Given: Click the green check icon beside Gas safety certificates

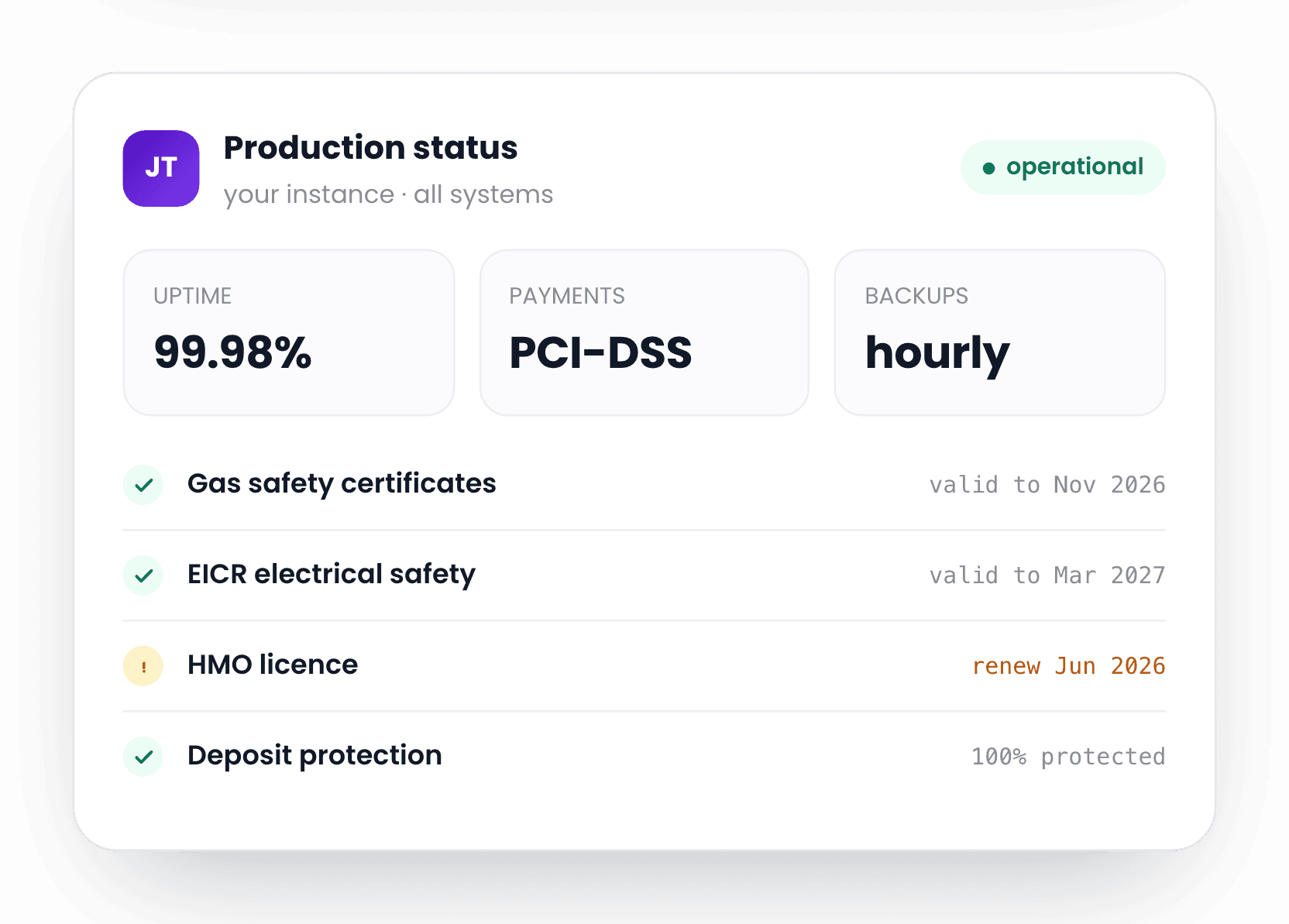Looking at the screenshot, I should tap(143, 485).
